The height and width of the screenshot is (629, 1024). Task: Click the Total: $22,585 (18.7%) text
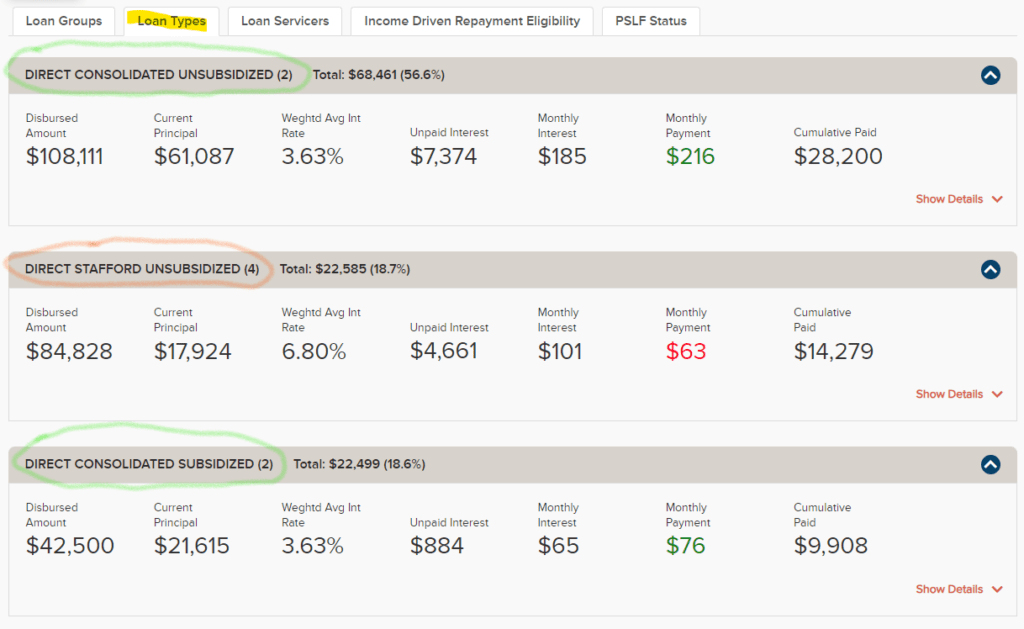(345, 269)
